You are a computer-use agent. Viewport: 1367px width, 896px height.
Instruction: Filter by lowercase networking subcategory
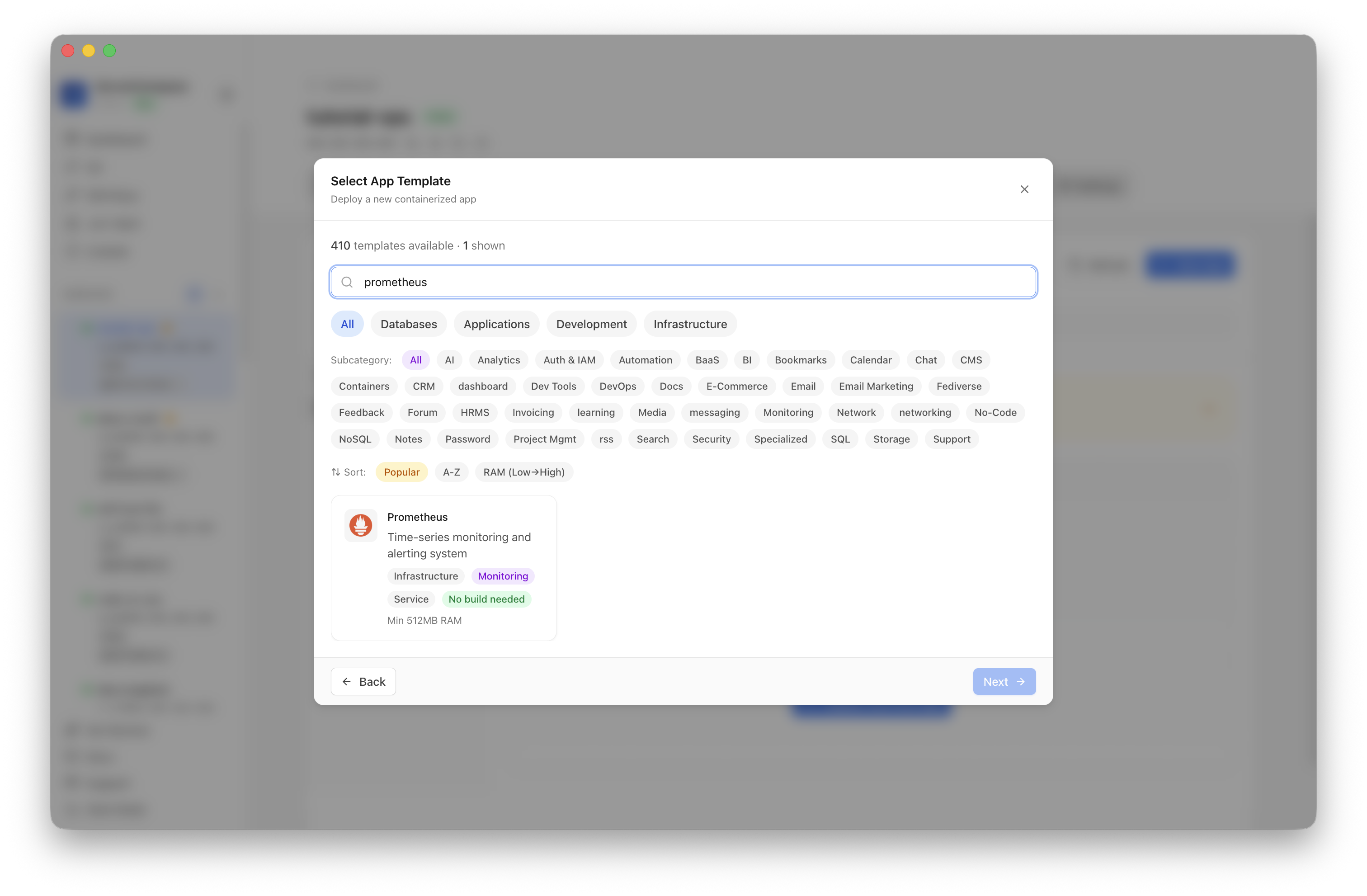(925, 412)
